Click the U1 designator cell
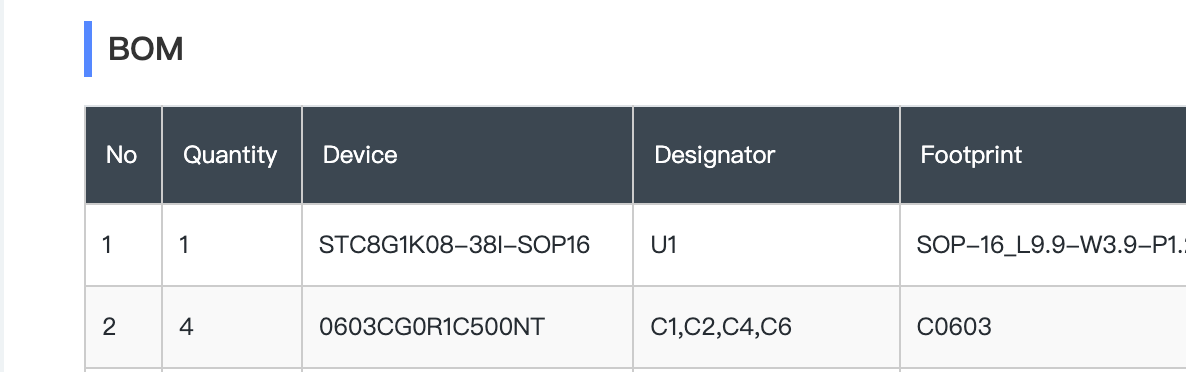The height and width of the screenshot is (372, 1186). 766,245
